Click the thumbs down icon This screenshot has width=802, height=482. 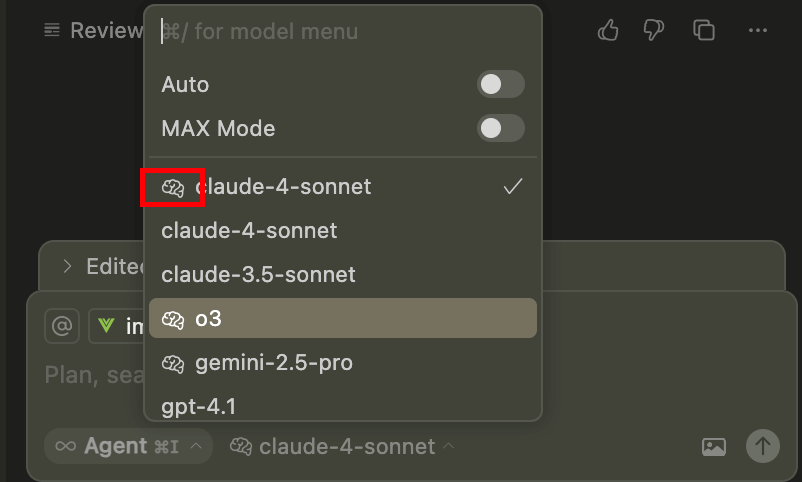coord(655,31)
